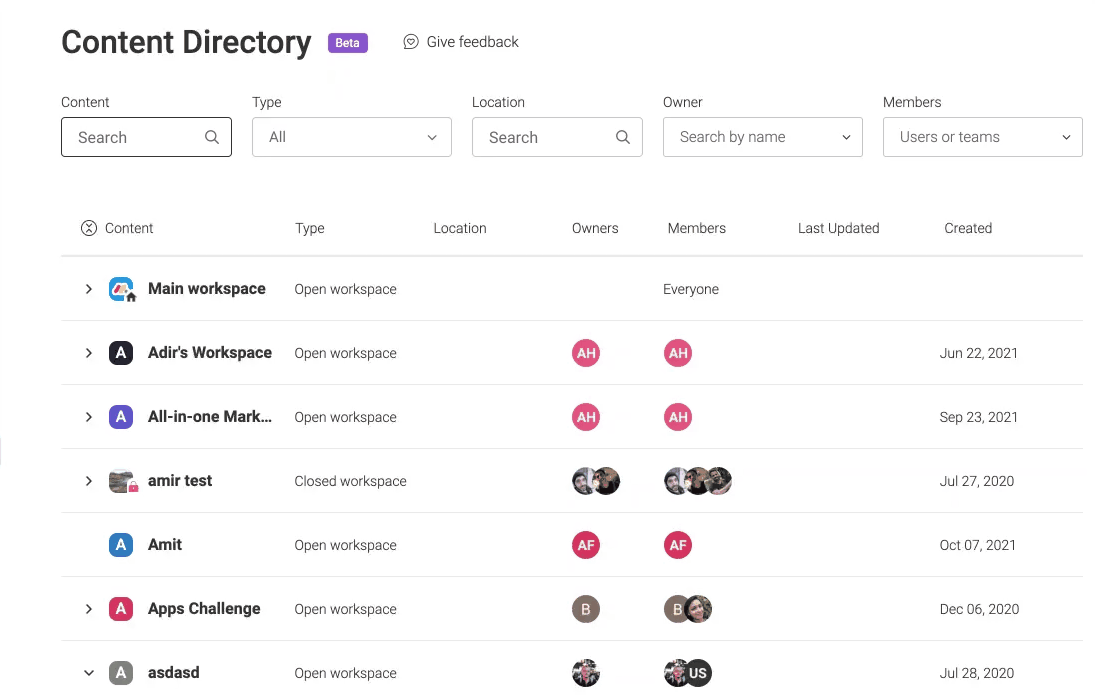Open the Apps Challenge workspace name
1095x696 pixels.
pos(204,609)
